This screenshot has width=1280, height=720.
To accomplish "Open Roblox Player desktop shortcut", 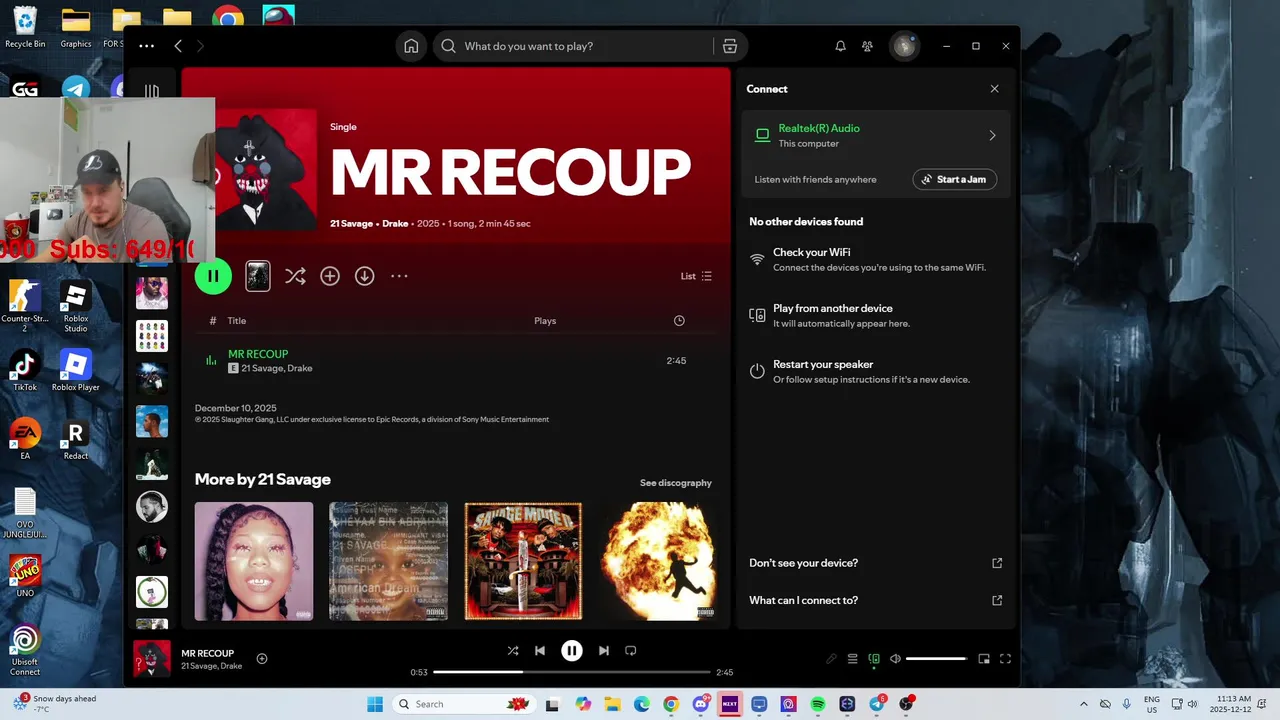I will 76,370.
